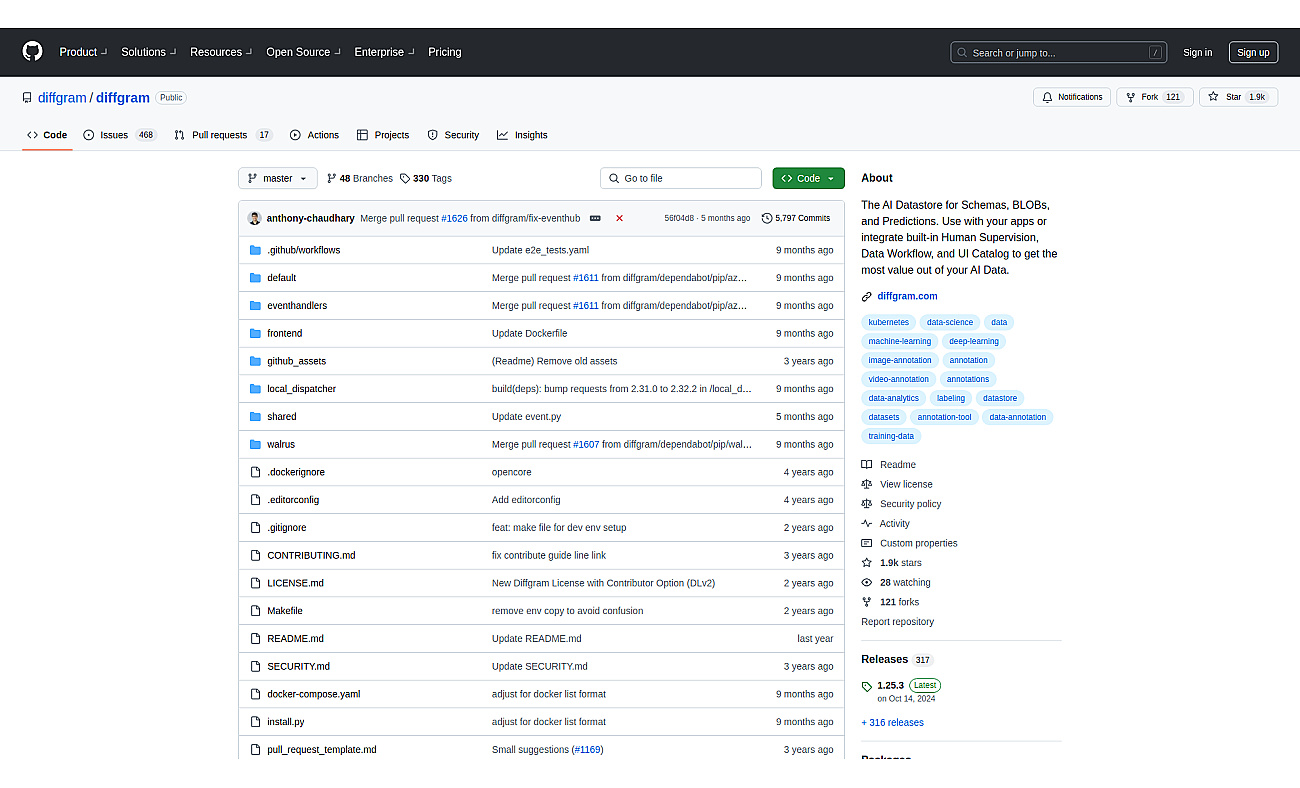This screenshot has width=1300, height=788.
Task: Open the master branch dropdown
Action: click(x=278, y=178)
